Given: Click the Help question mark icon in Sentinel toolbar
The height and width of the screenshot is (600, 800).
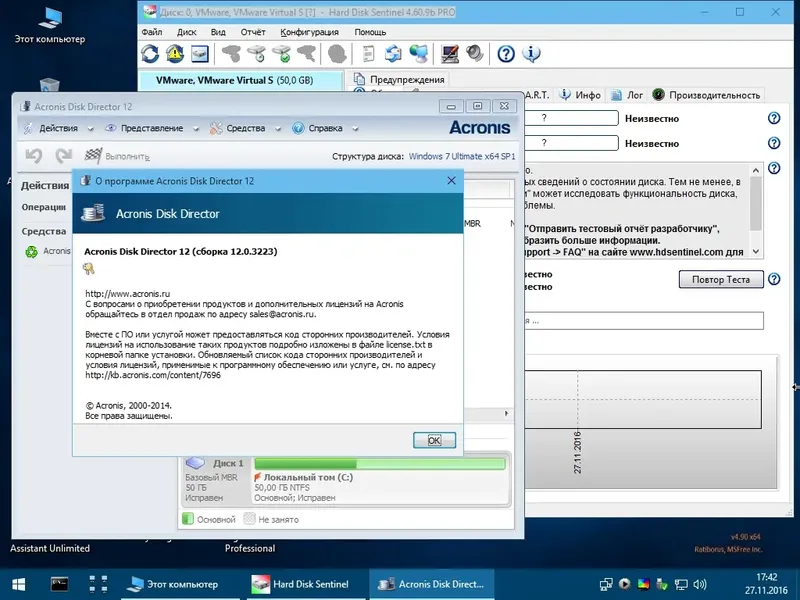Looking at the screenshot, I should coord(504,52).
